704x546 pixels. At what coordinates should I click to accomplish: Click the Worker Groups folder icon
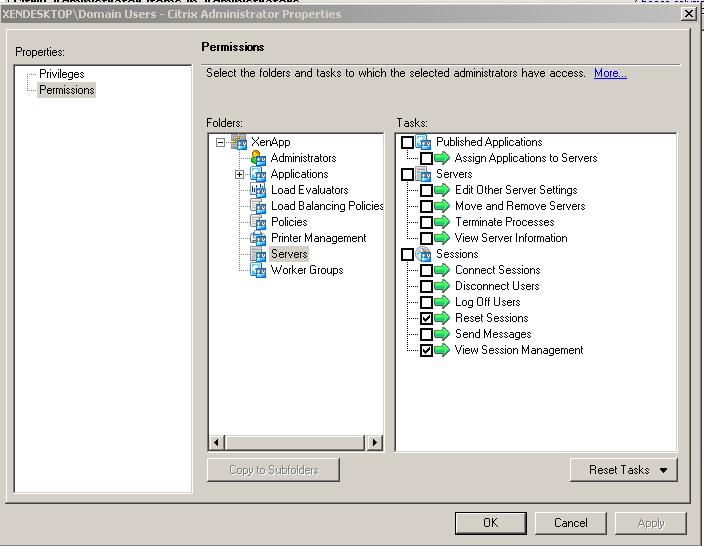pyautogui.click(x=258, y=270)
